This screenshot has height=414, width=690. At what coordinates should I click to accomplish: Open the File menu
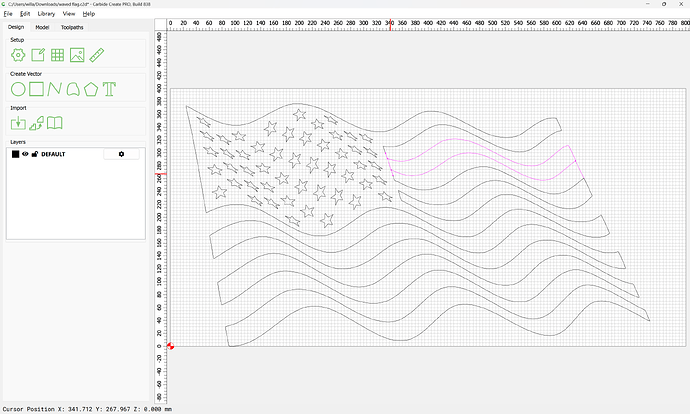tap(8, 14)
